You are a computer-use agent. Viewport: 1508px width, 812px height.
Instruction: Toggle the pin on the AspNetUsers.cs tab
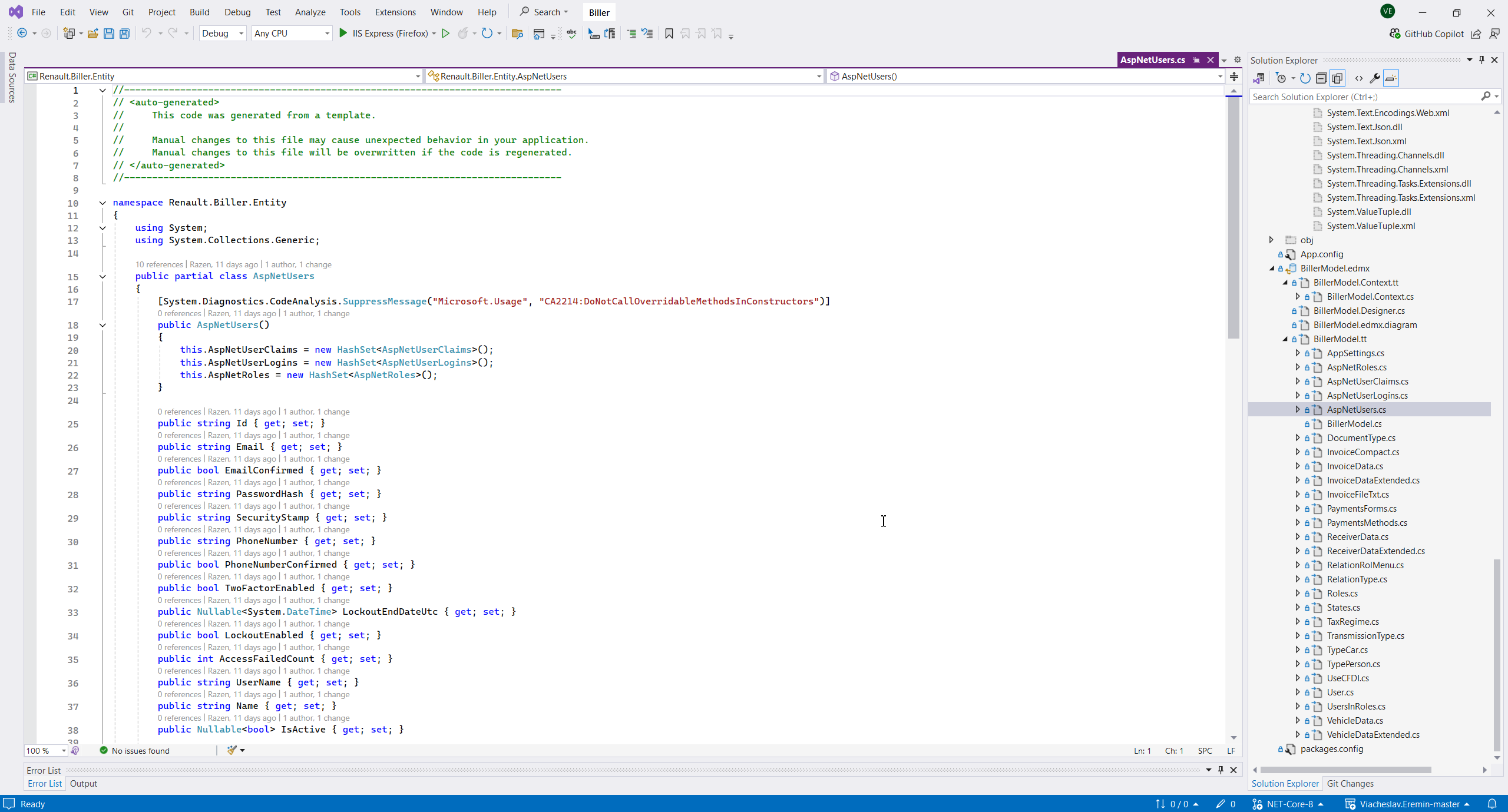tap(1196, 60)
